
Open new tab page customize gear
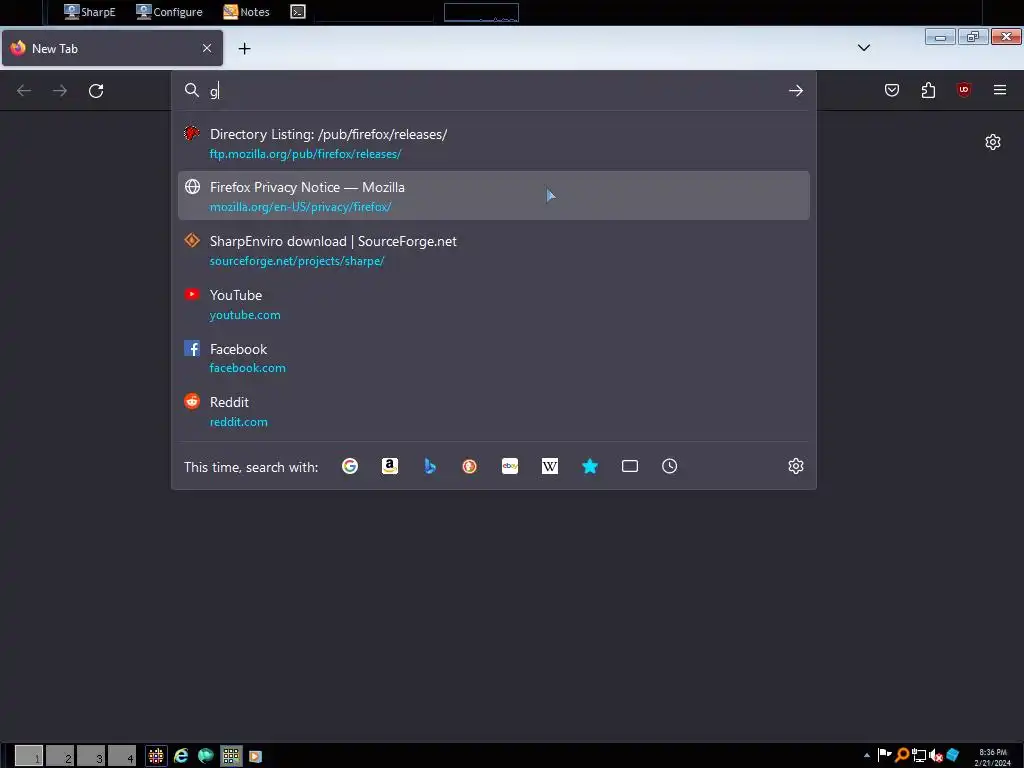tap(993, 142)
